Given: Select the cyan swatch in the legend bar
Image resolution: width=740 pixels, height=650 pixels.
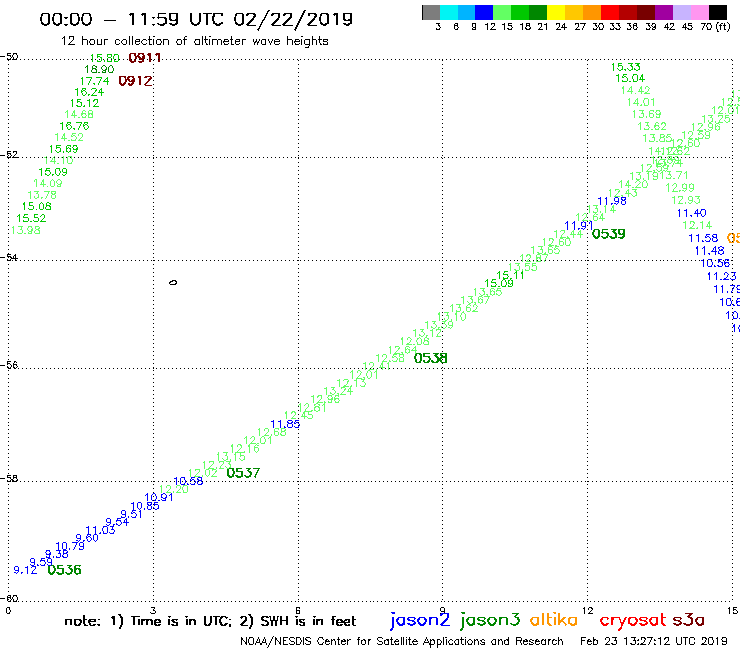Looking at the screenshot, I should [449, 12].
